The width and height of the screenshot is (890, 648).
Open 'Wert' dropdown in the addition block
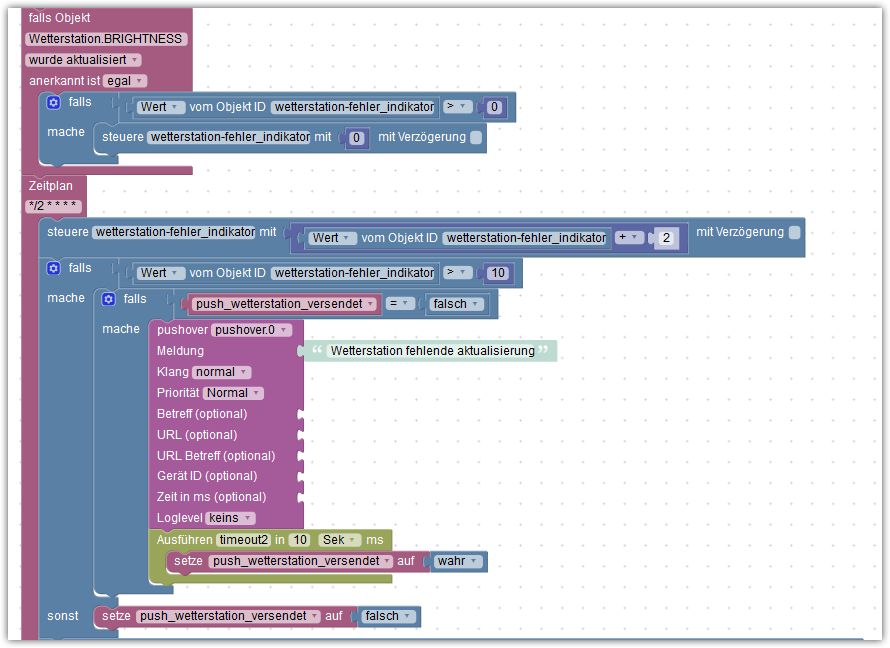pos(333,238)
